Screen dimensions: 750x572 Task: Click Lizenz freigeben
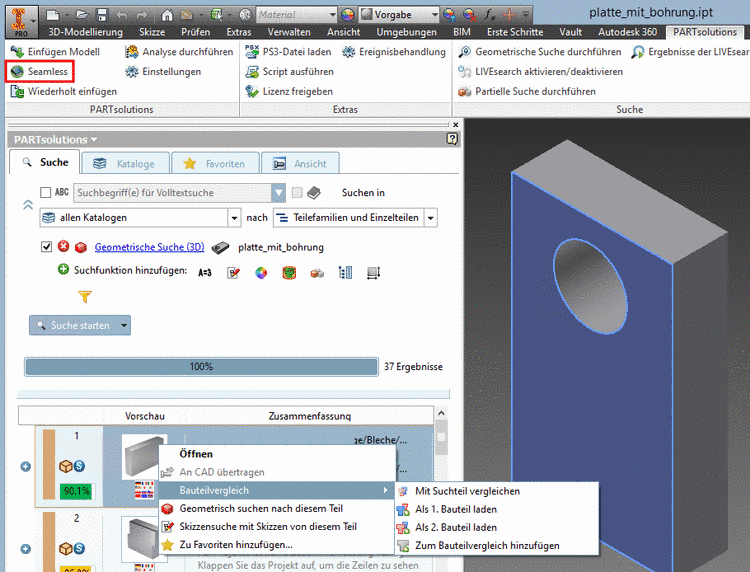coord(289,91)
